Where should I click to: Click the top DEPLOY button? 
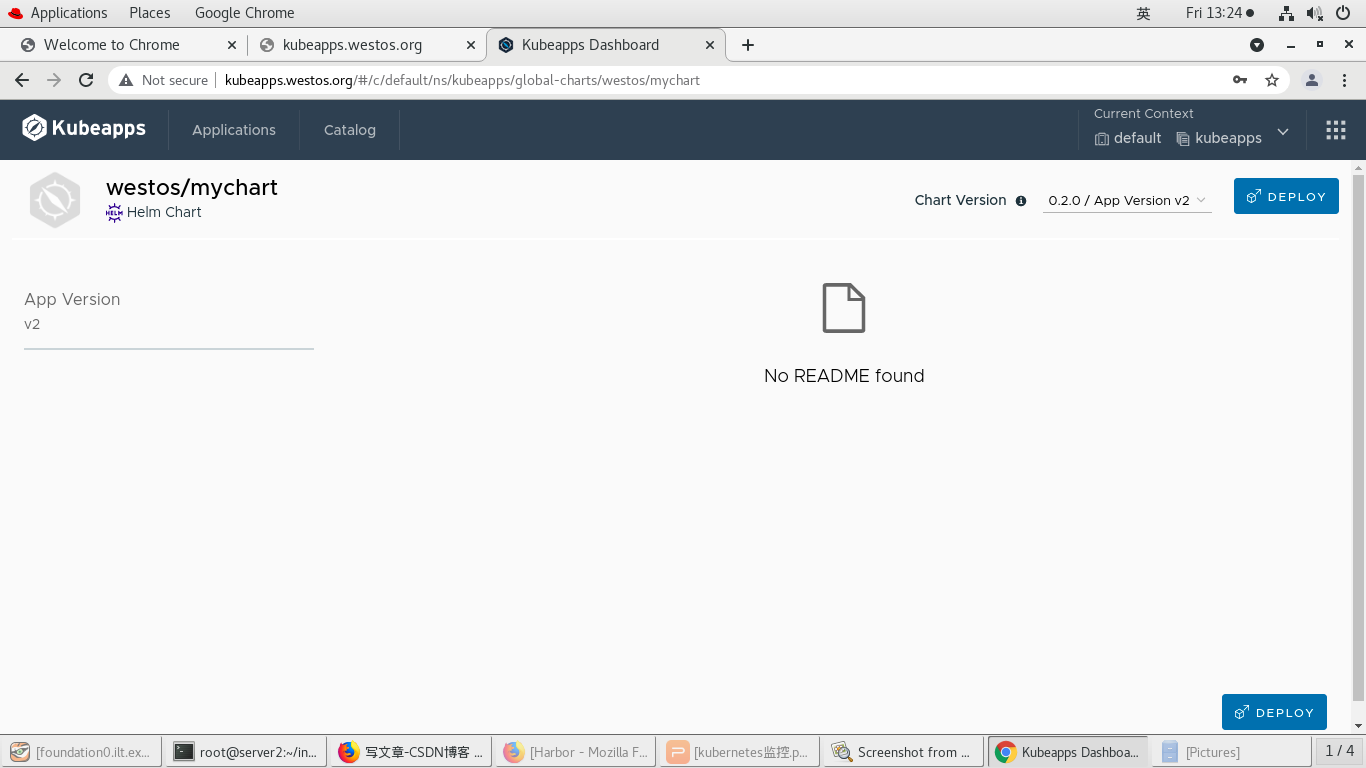tap(1286, 197)
